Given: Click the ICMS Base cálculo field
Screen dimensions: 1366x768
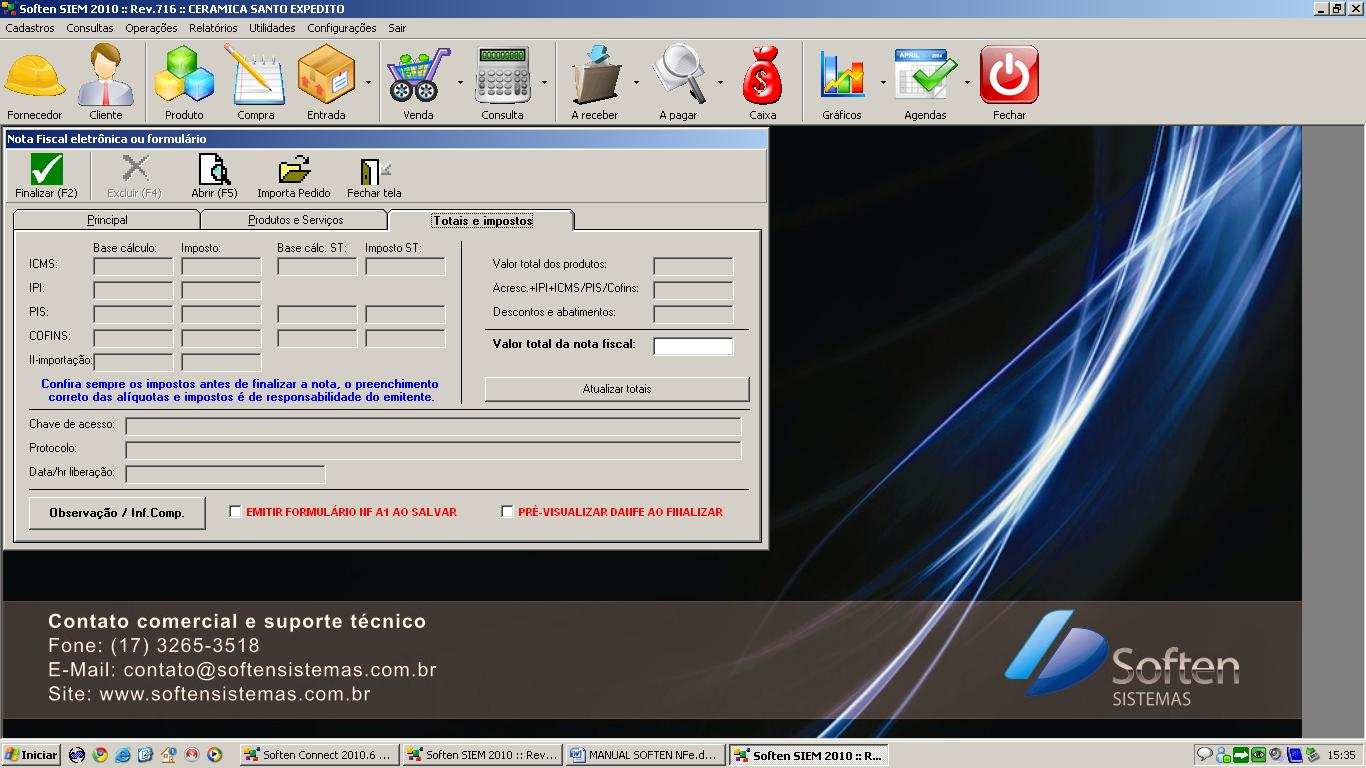Looking at the screenshot, I should coord(133,266).
